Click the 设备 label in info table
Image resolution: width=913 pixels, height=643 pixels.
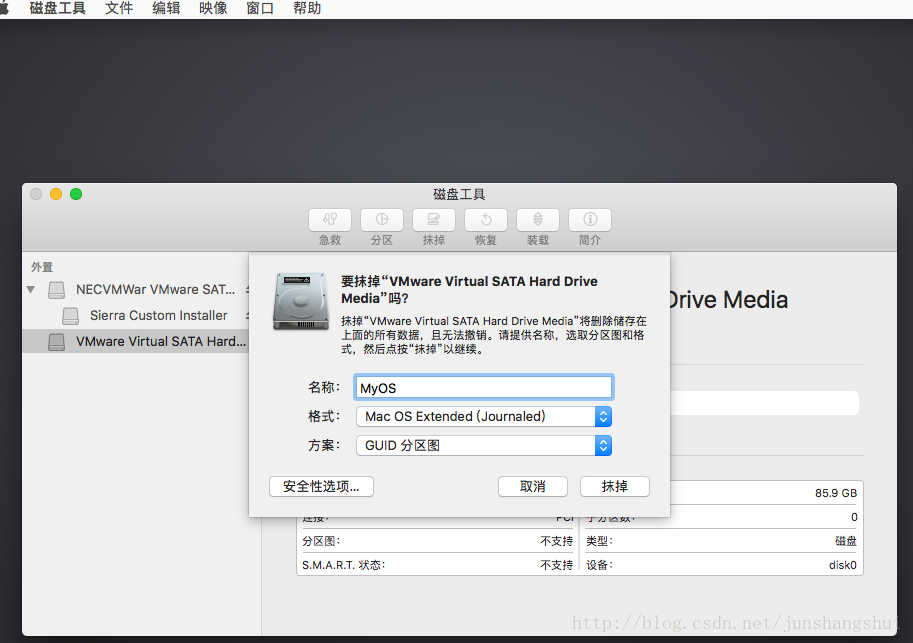click(x=599, y=565)
